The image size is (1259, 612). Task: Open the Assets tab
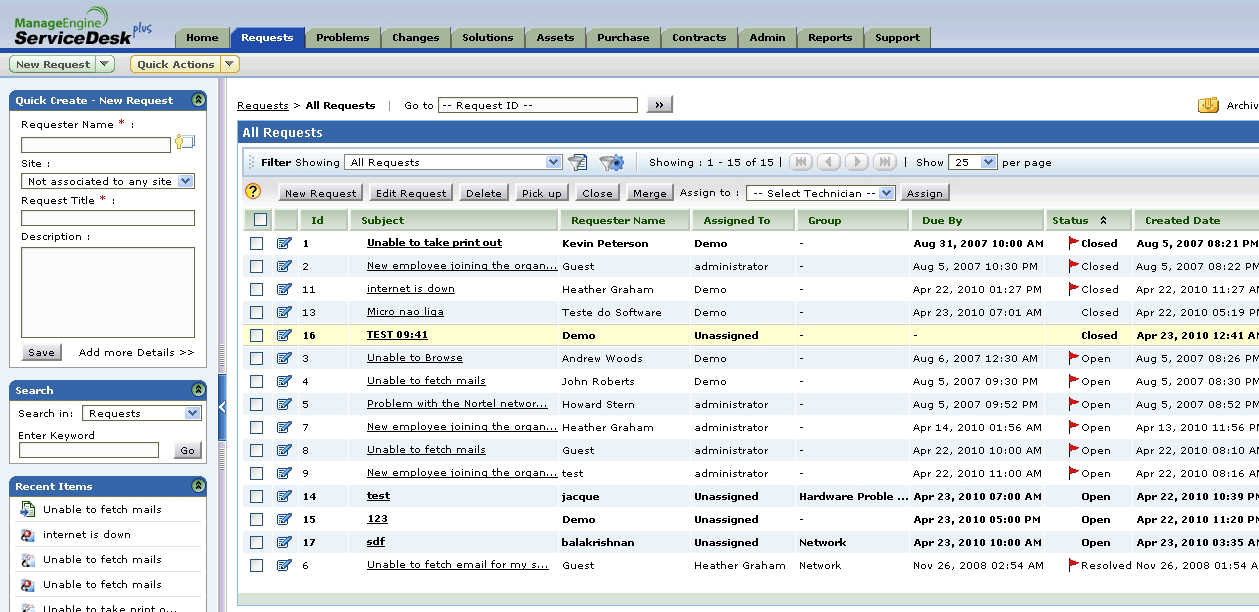pos(555,38)
